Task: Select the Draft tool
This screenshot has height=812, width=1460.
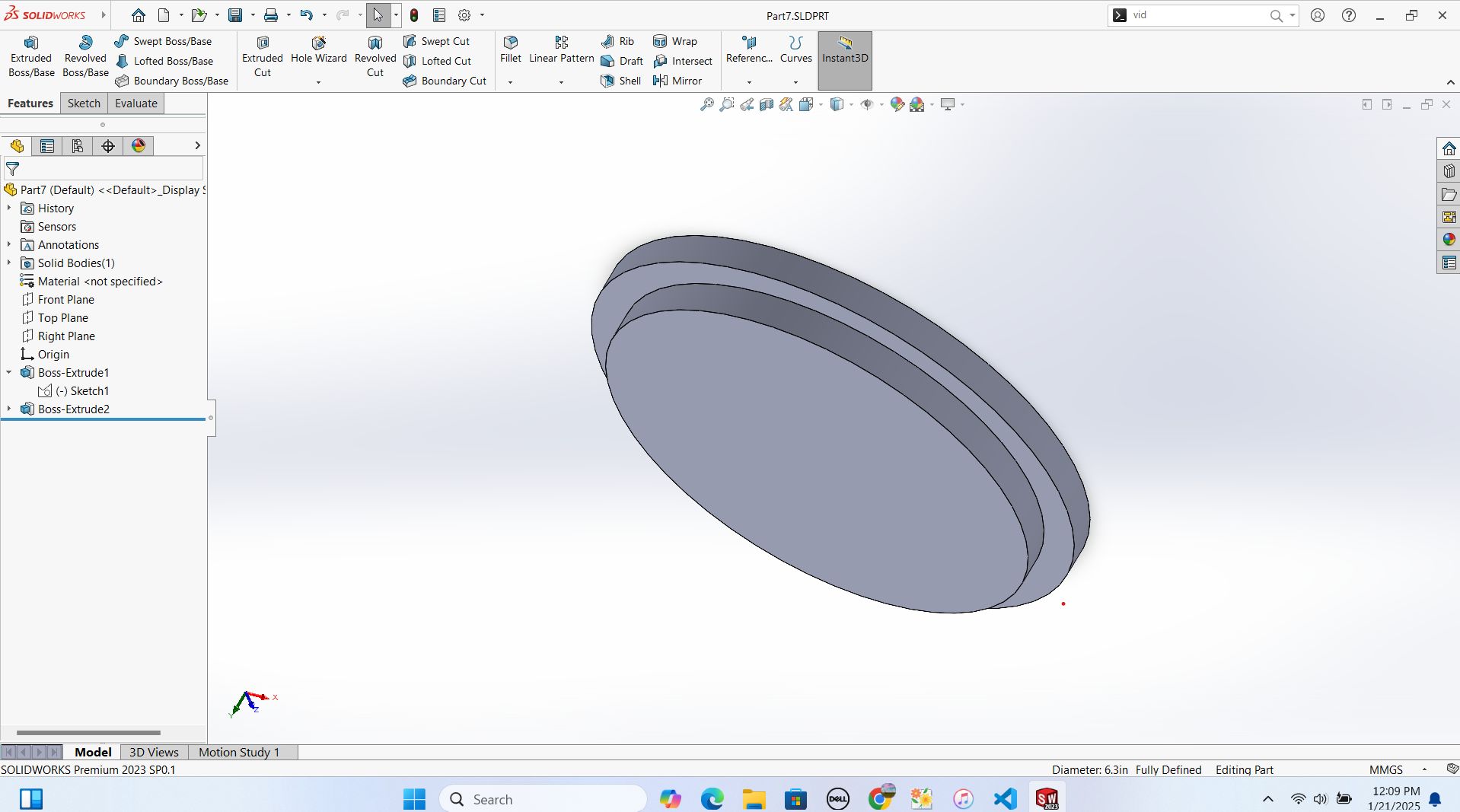Action: click(x=623, y=61)
